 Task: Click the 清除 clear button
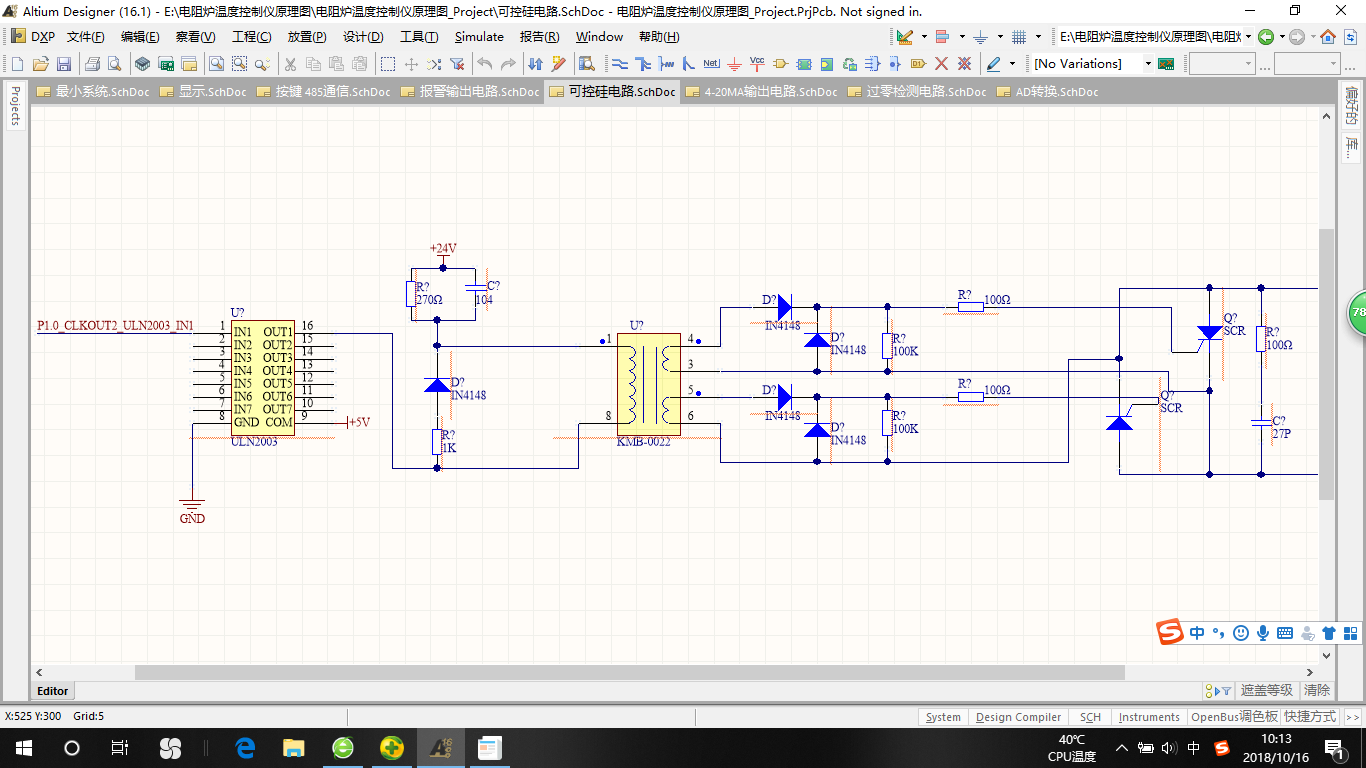[1317, 690]
